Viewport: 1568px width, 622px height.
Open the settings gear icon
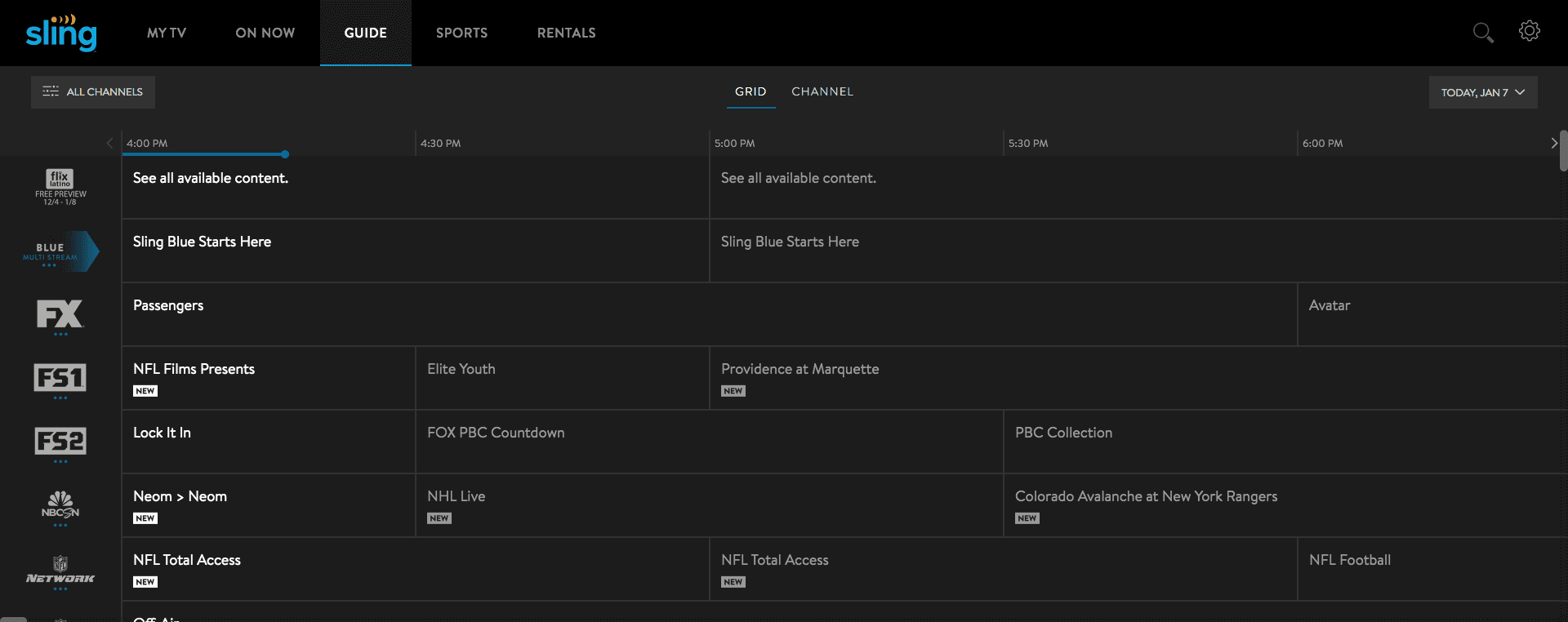(1530, 31)
